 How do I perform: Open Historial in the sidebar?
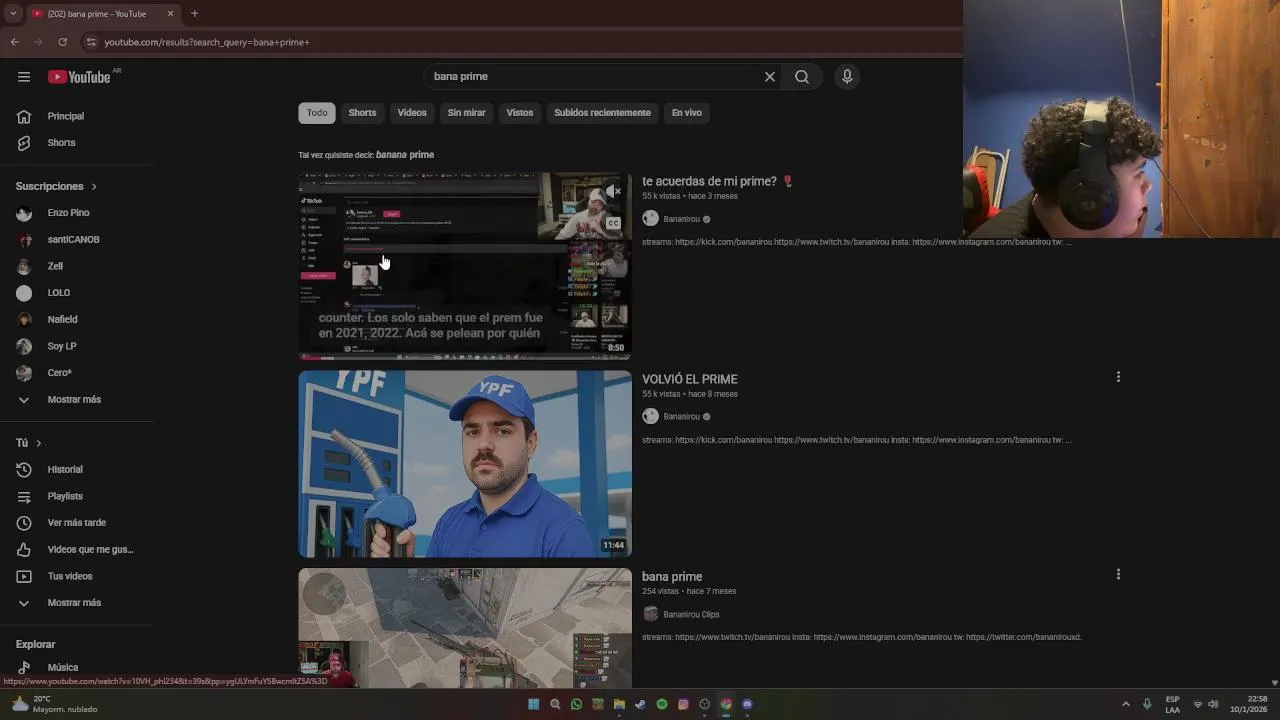(x=77, y=469)
